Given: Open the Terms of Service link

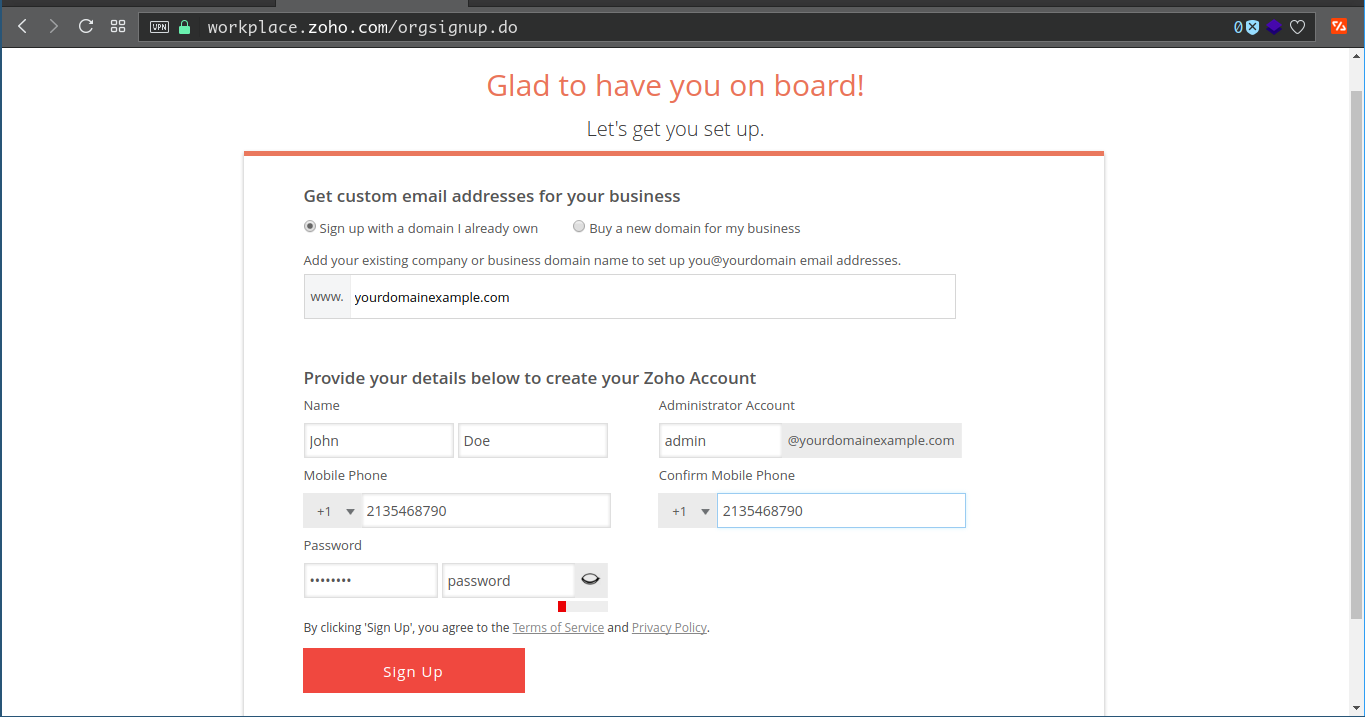Looking at the screenshot, I should pos(558,628).
